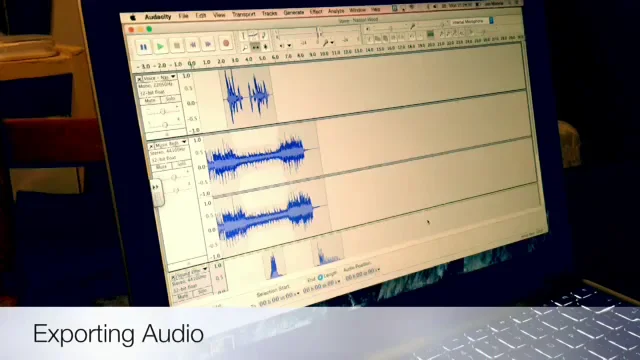Click the Audio Position time field

coord(362,275)
